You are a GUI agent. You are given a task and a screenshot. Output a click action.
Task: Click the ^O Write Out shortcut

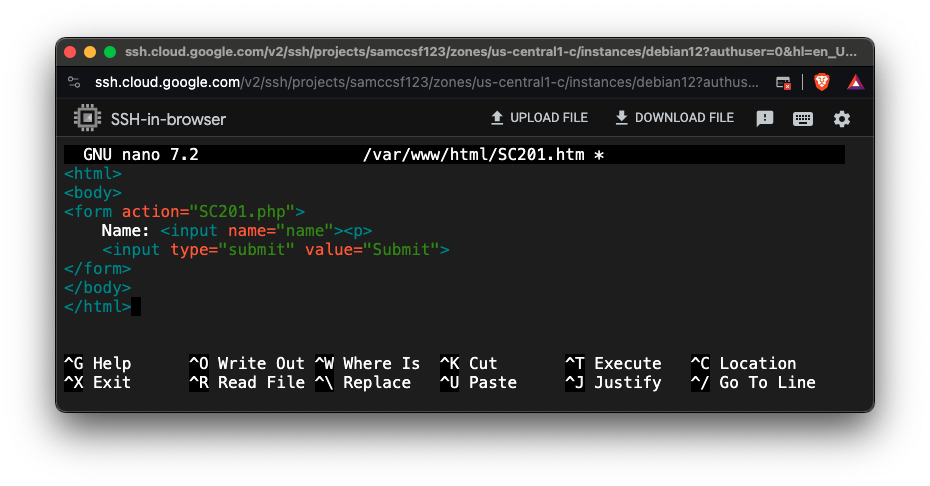tap(247, 363)
